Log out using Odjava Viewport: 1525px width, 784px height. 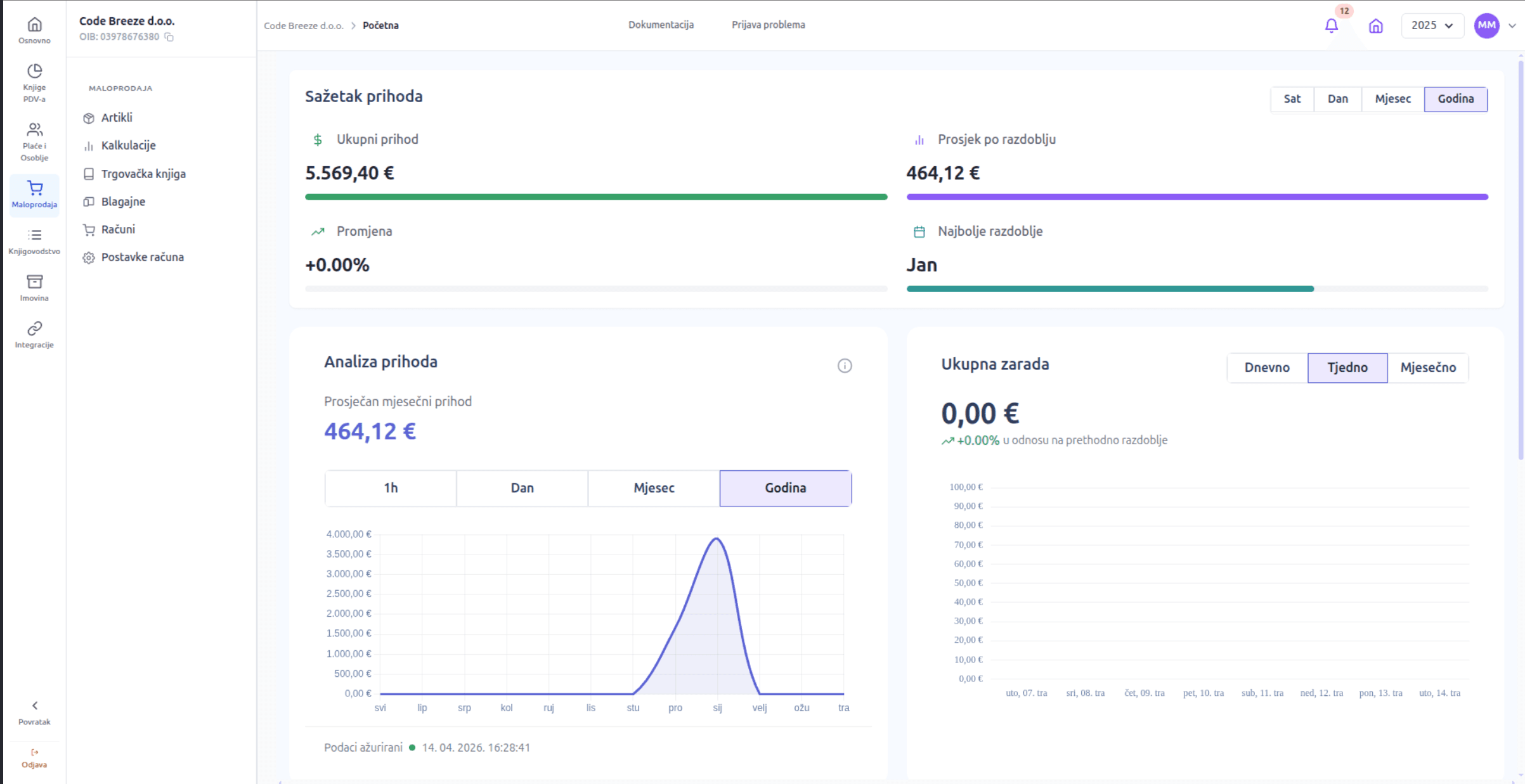pyautogui.click(x=34, y=758)
